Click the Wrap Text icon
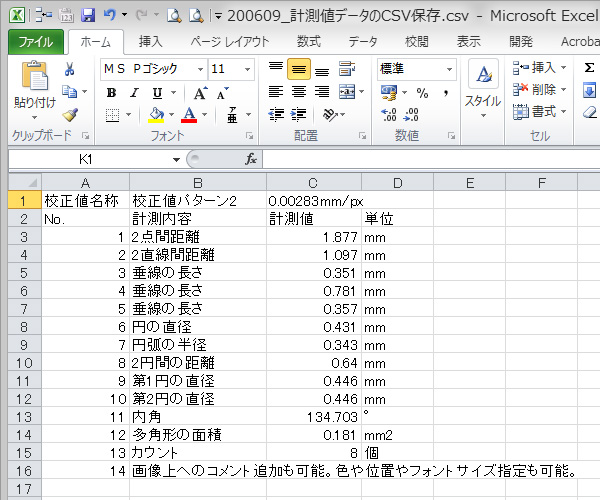The image size is (600, 500). [347, 69]
